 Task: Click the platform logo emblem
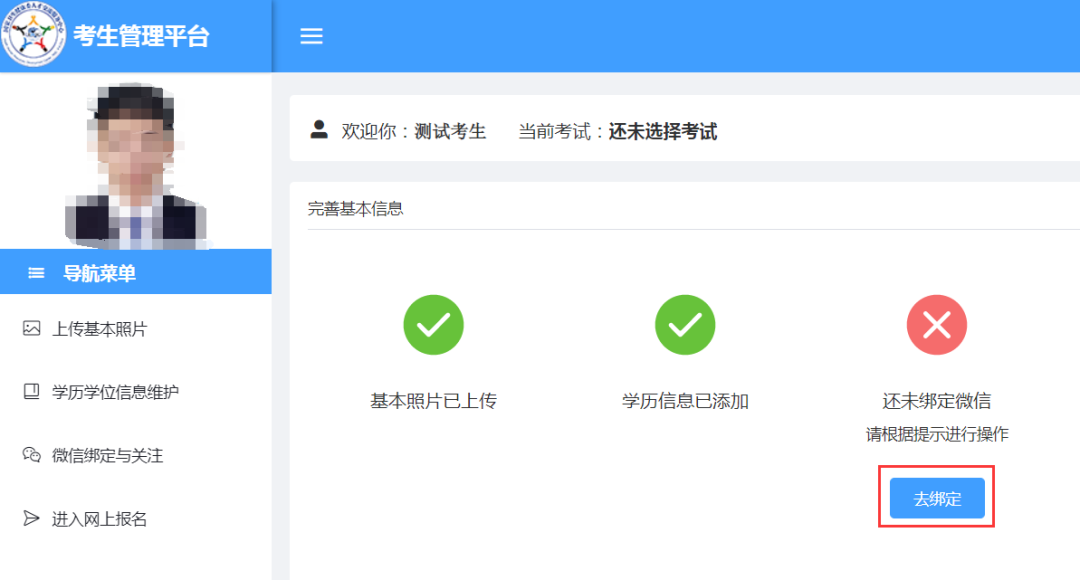coord(35,35)
